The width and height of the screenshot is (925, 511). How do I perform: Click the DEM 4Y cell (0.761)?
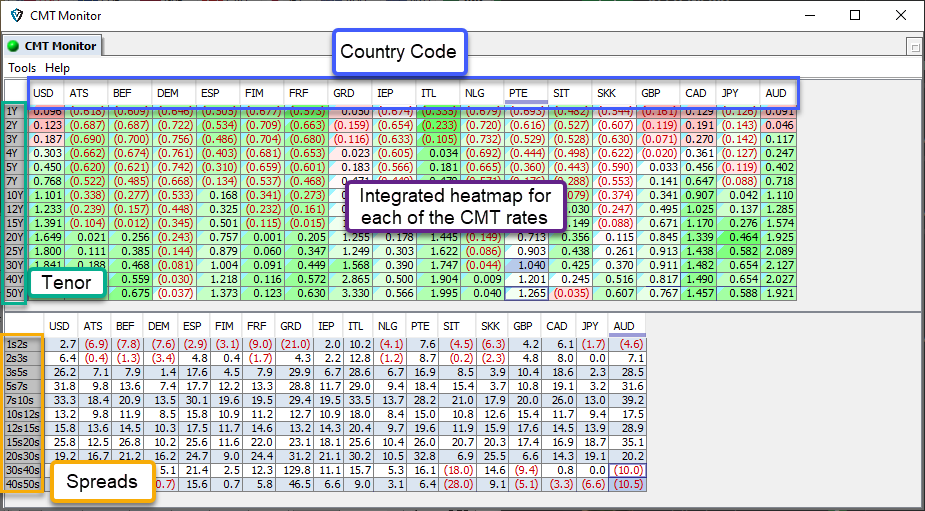tap(174, 153)
